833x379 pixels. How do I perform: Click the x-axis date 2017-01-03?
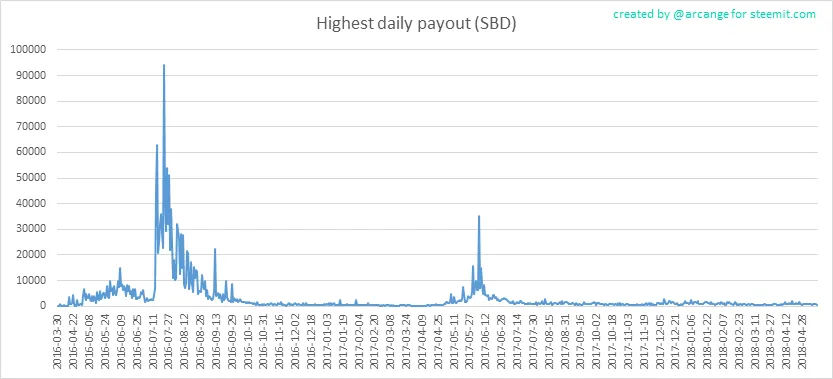pyautogui.click(x=326, y=341)
